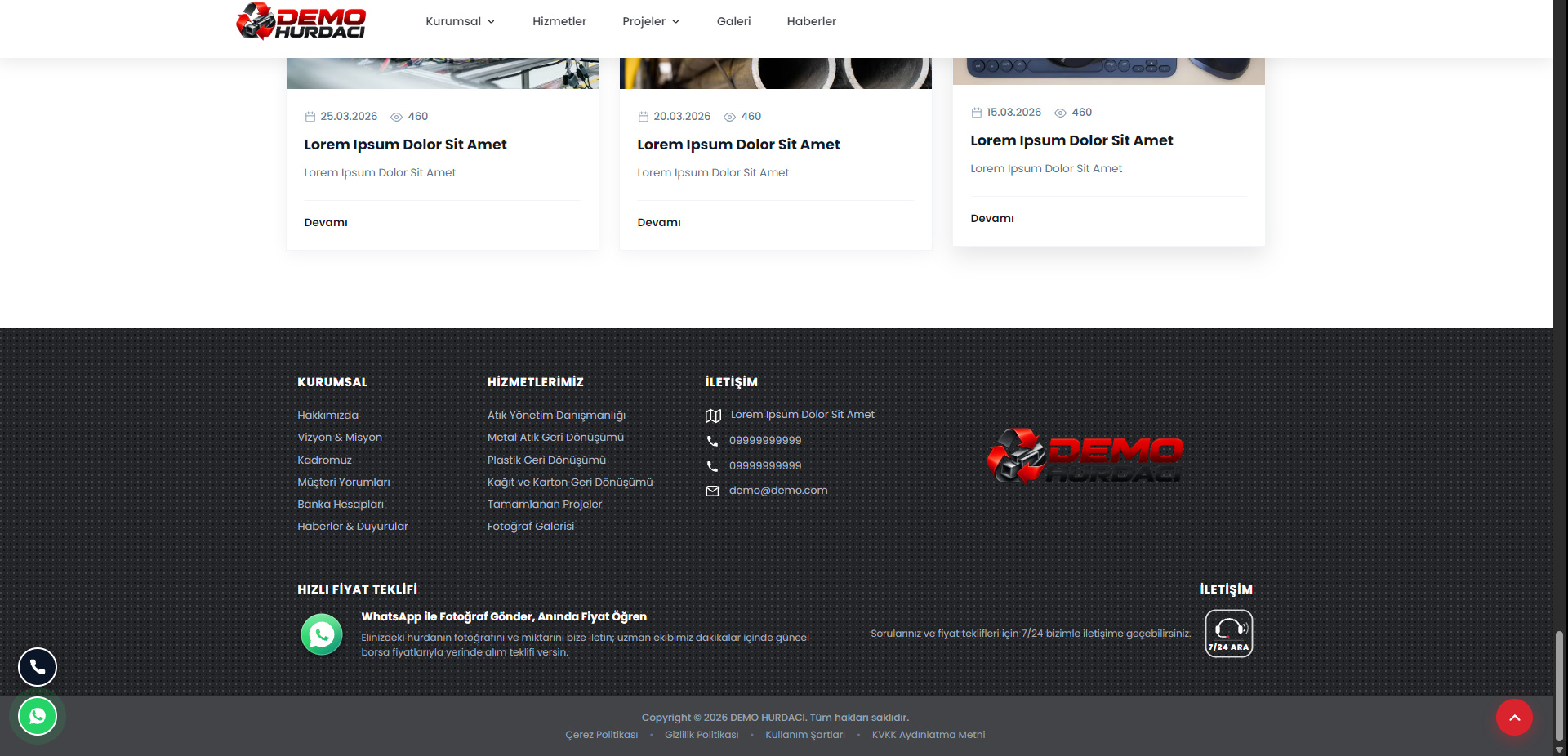
Task: Click the floating phone call icon
Action: 38,667
